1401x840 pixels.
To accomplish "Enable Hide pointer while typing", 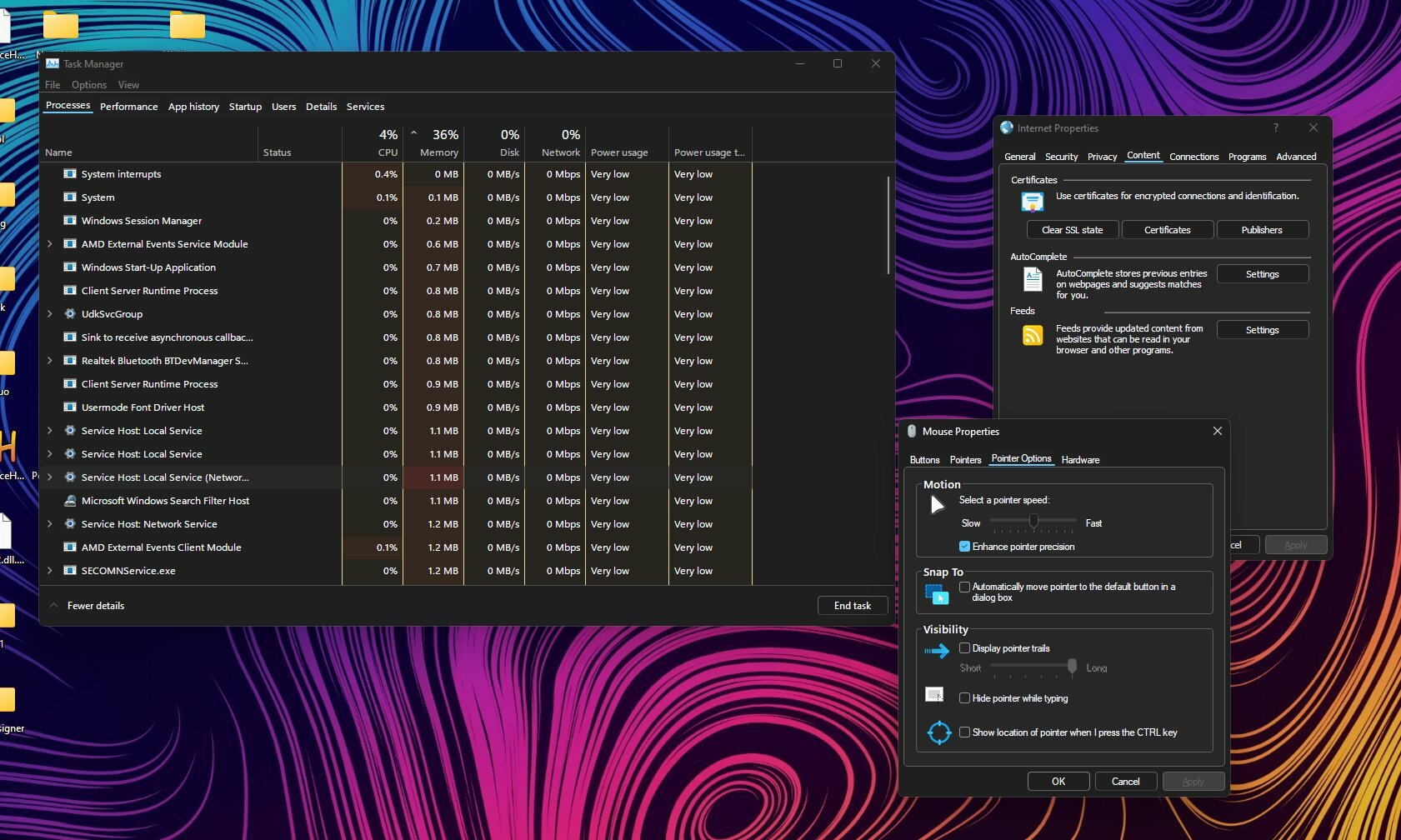I will coord(964,698).
